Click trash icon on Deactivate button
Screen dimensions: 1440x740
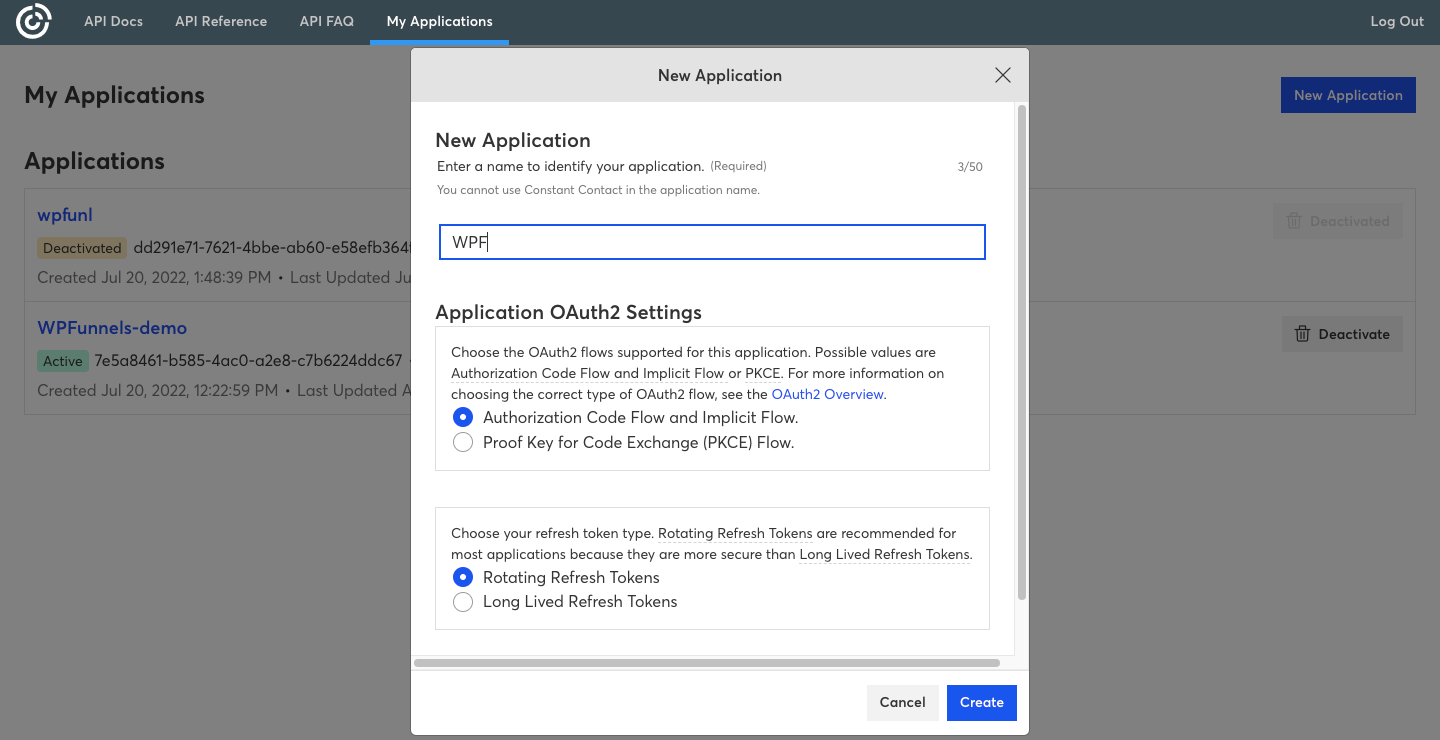[1302, 334]
